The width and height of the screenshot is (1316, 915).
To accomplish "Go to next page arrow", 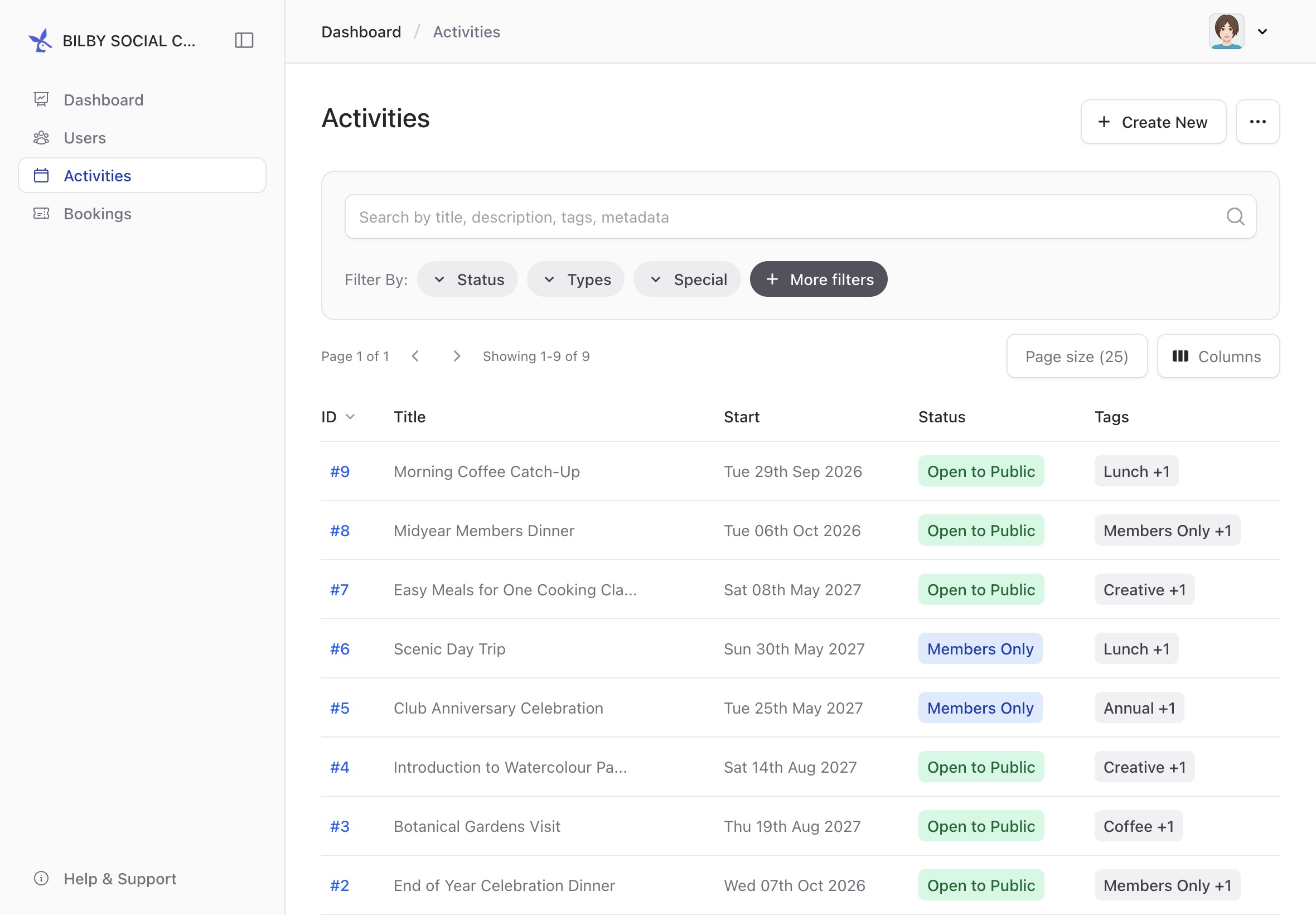I will pyautogui.click(x=457, y=356).
